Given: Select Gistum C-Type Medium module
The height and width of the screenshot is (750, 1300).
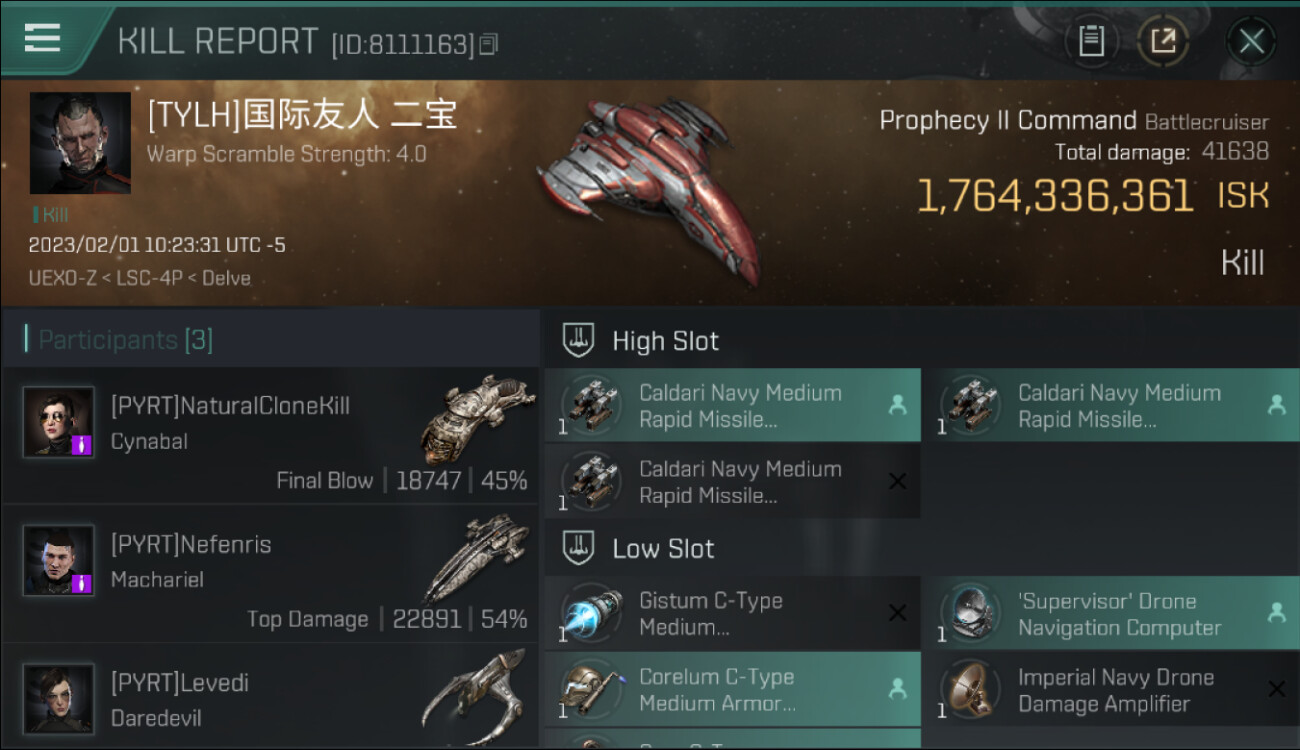Looking at the screenshot, I should tap(733, 614).
